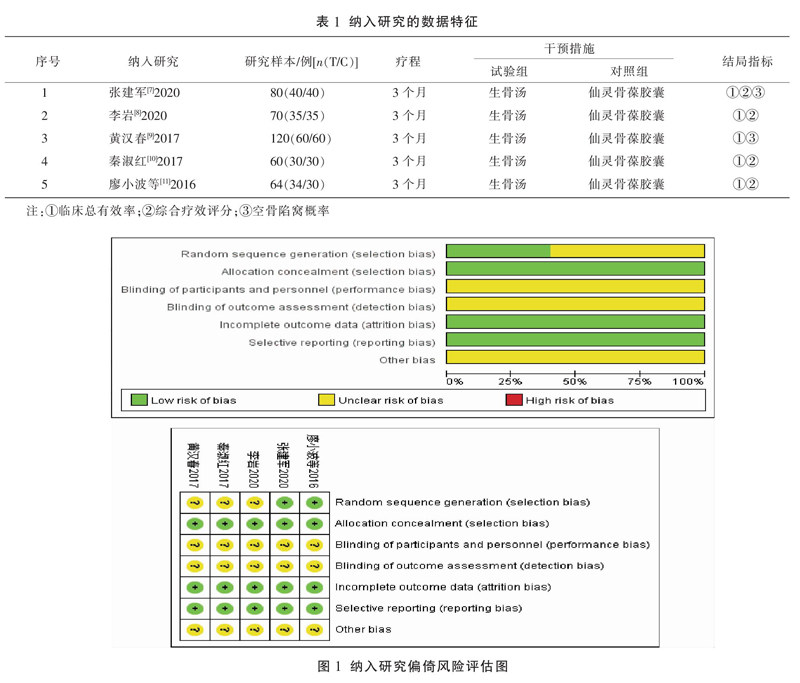Click green plus: 黄汉春2017 incomplete outcome data

coord(195,588)
